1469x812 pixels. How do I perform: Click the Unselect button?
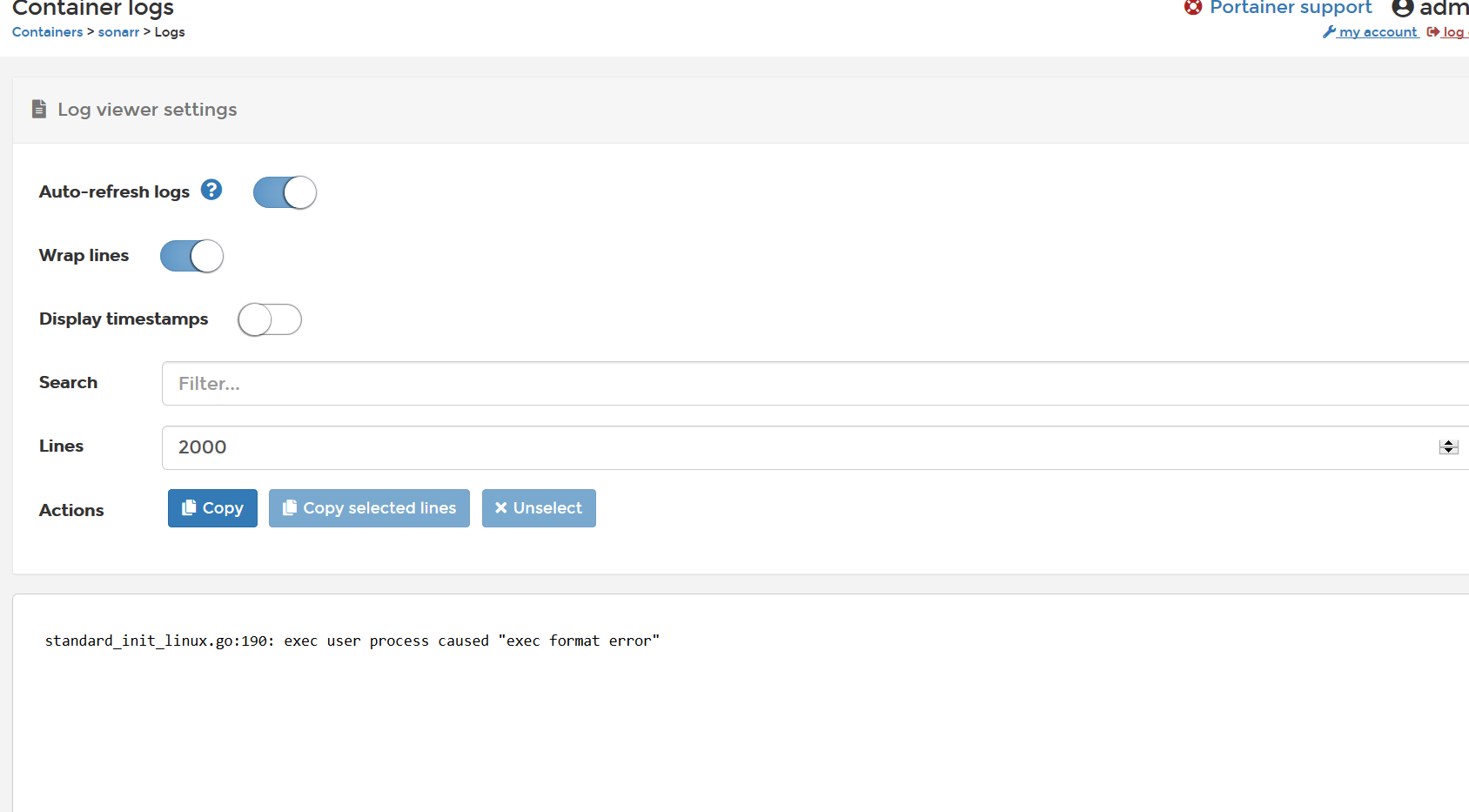pos(539,508)
